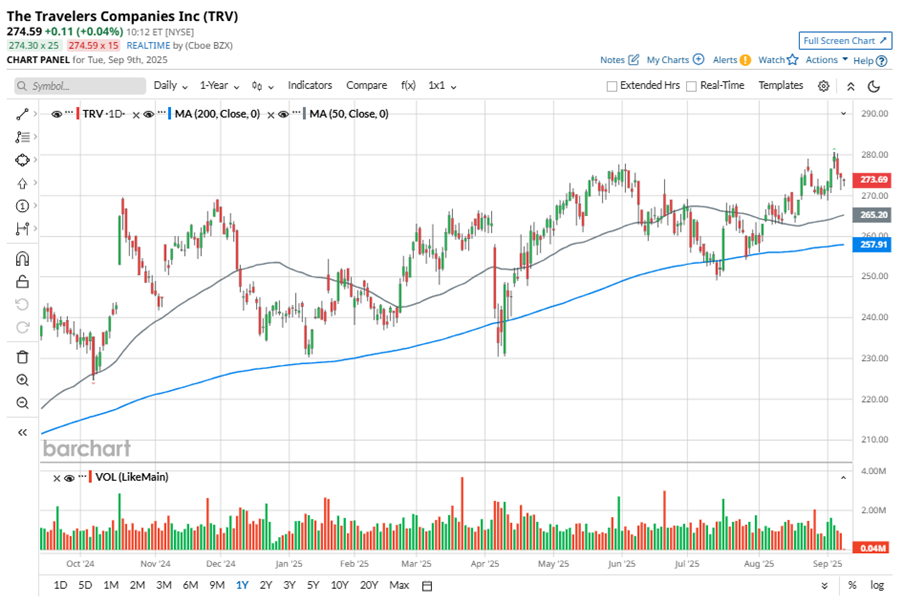Remove the MA 50 indicator
The image size is (903, 605).
point(271,115)
